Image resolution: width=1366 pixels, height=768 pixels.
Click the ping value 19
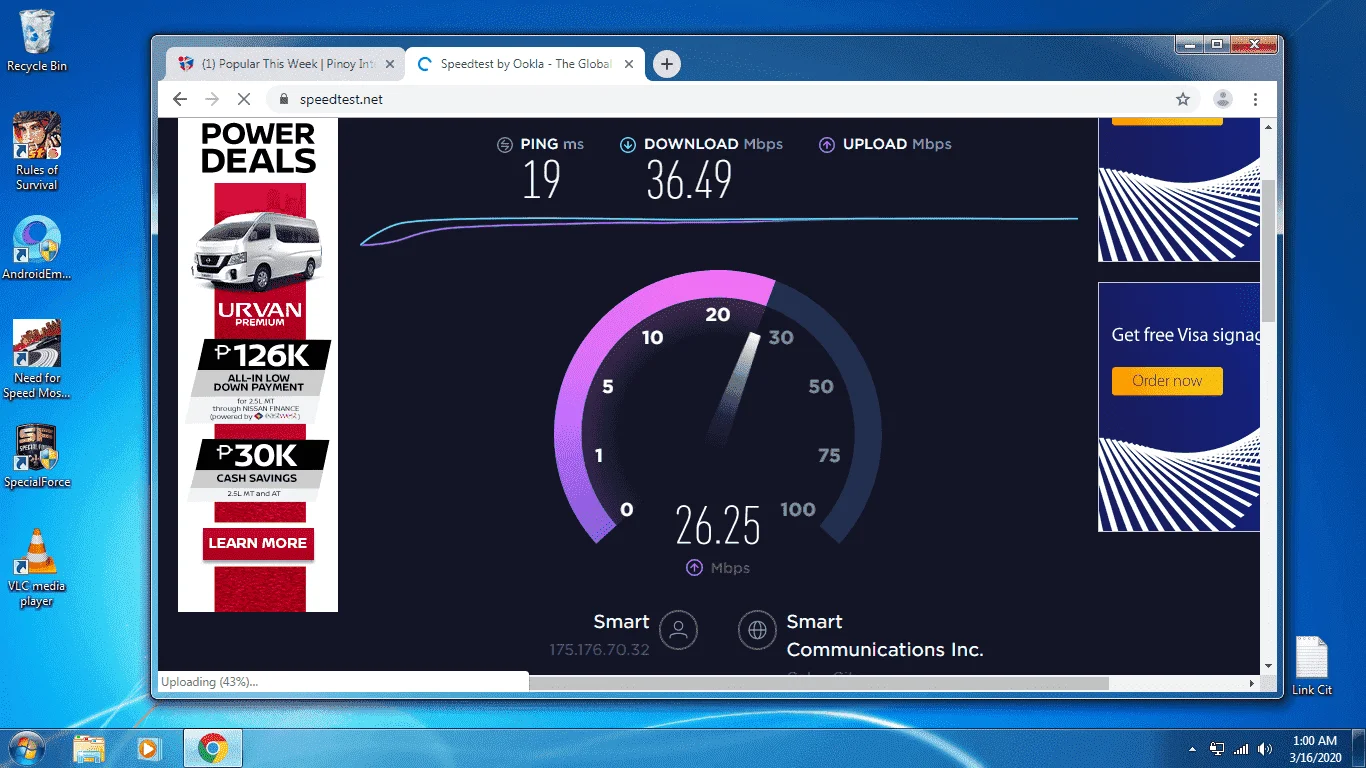click(541, 180)
